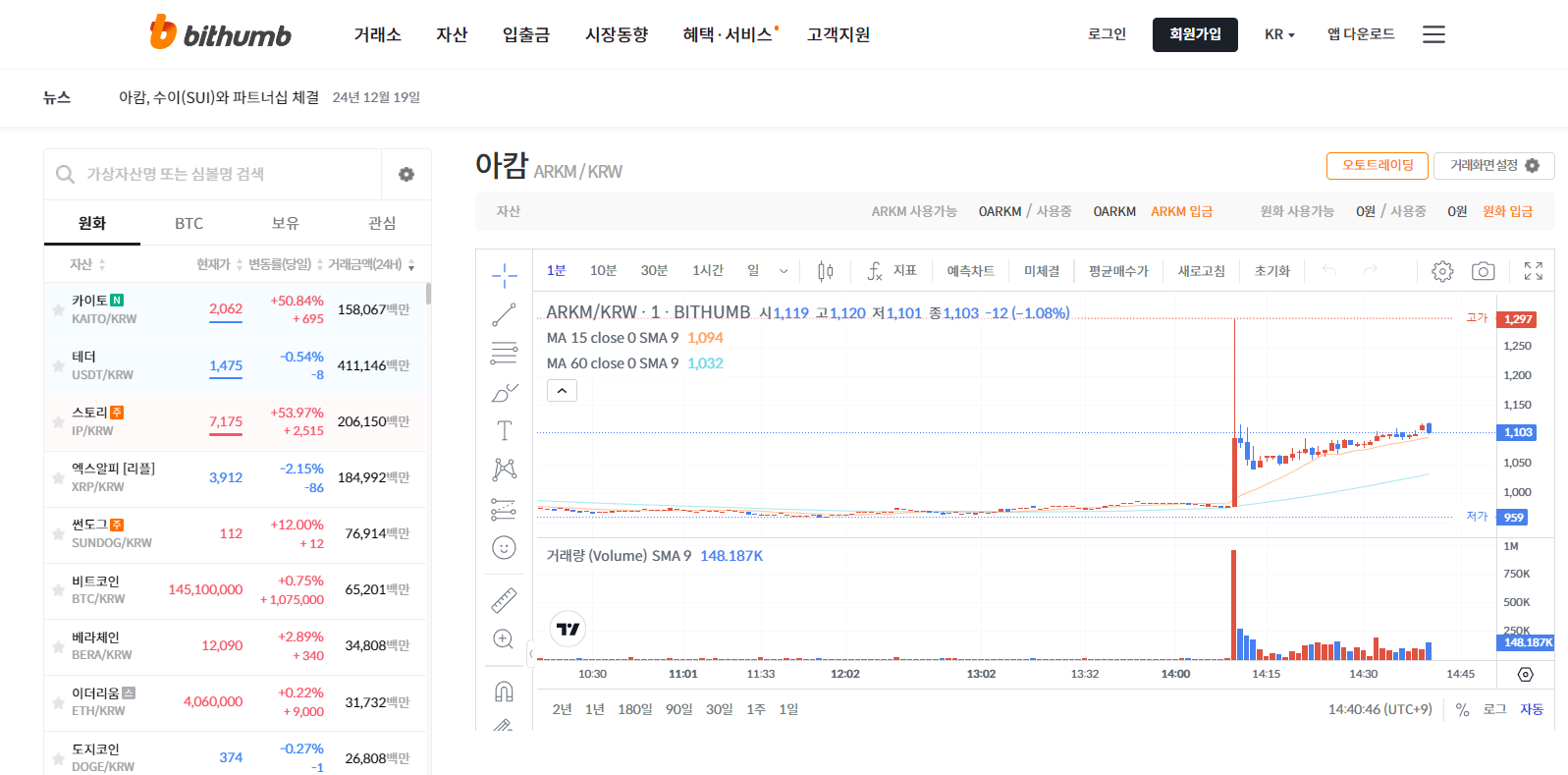Image resolution: width=1568 pixels, height=775 pixels.
Task: Favorite the BTC/KRW star
Action: 58,590
